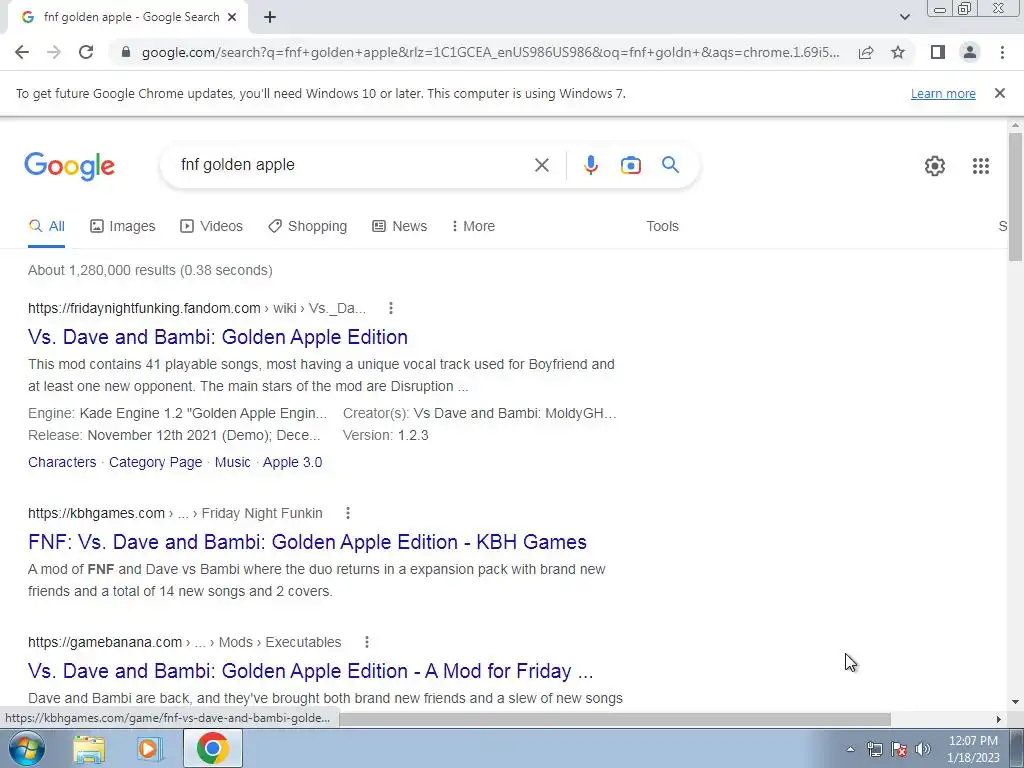The height and width of the screenshot is (768, 1024).
Task: Close the fnf golden apple tab
Action: [x=232, y=18]
